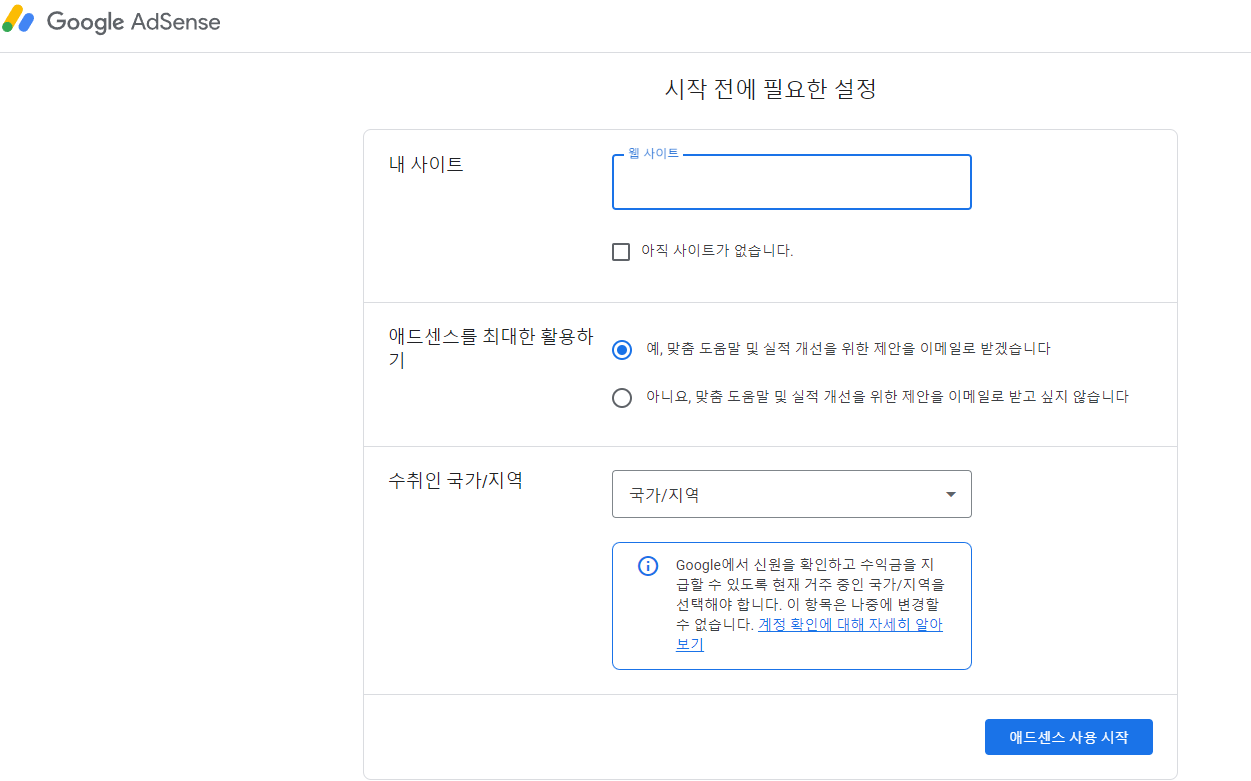Click the Google에서 신원을 확인하고 notice text
Viewport: 1251px width, 781px height.
809,604
